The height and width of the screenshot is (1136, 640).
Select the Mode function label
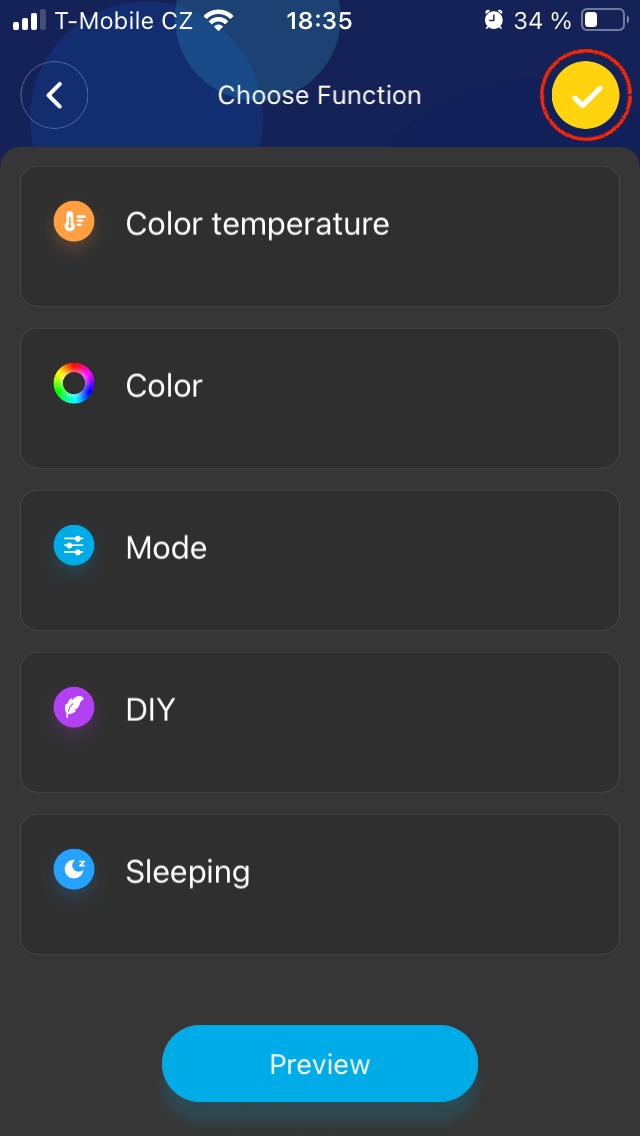coord(166,548)
